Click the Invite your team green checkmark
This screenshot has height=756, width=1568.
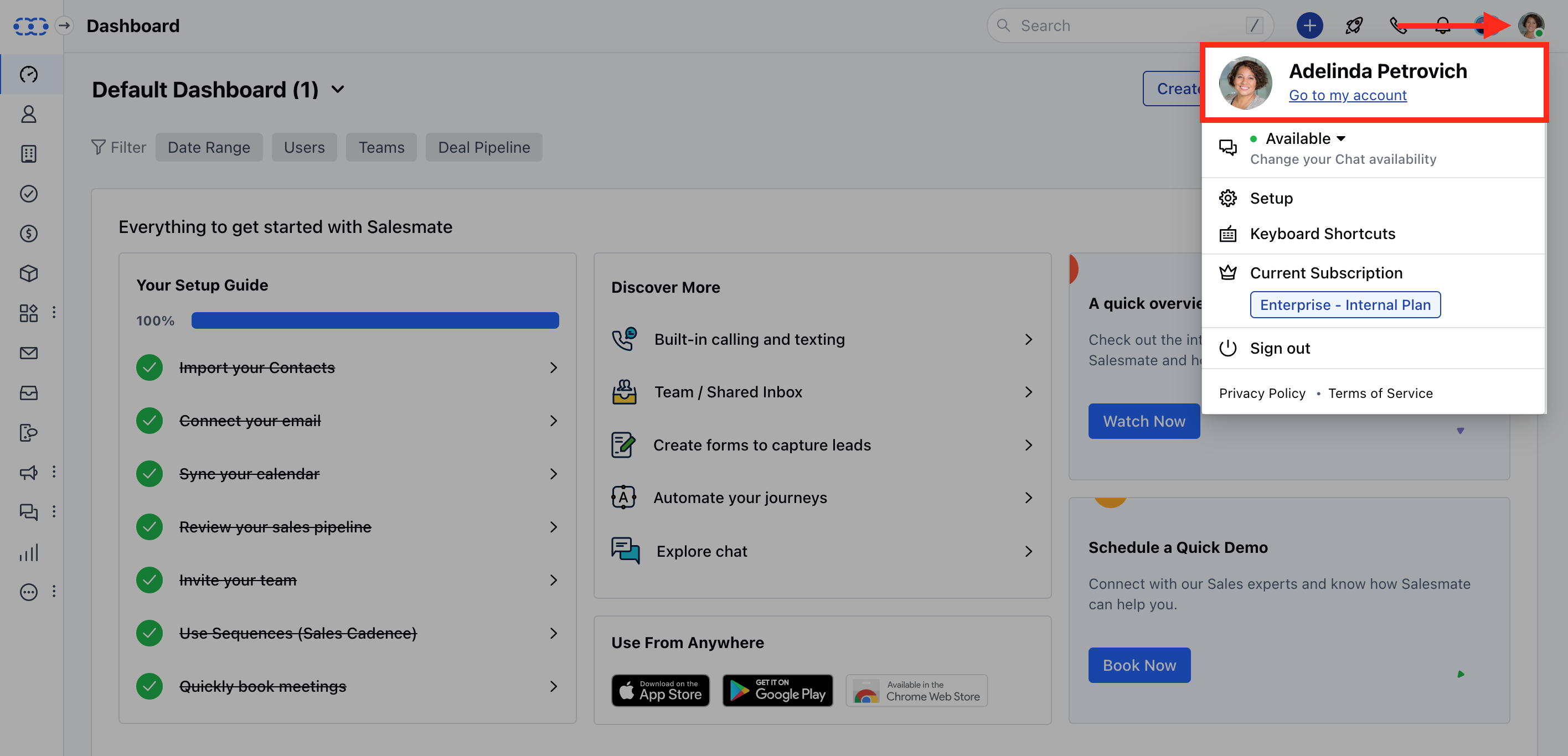click(149, 580)
